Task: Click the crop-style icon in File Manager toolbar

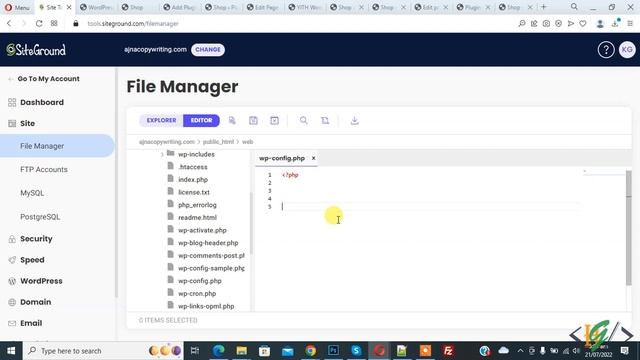Action: [x=325, y=120]
